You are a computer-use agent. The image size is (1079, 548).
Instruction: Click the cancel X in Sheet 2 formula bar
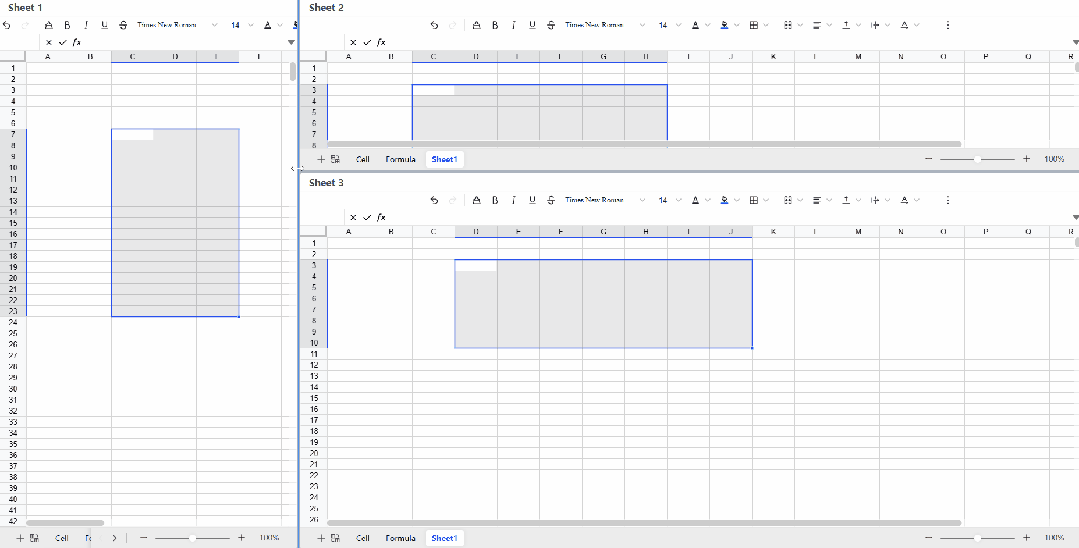point(353,42)
